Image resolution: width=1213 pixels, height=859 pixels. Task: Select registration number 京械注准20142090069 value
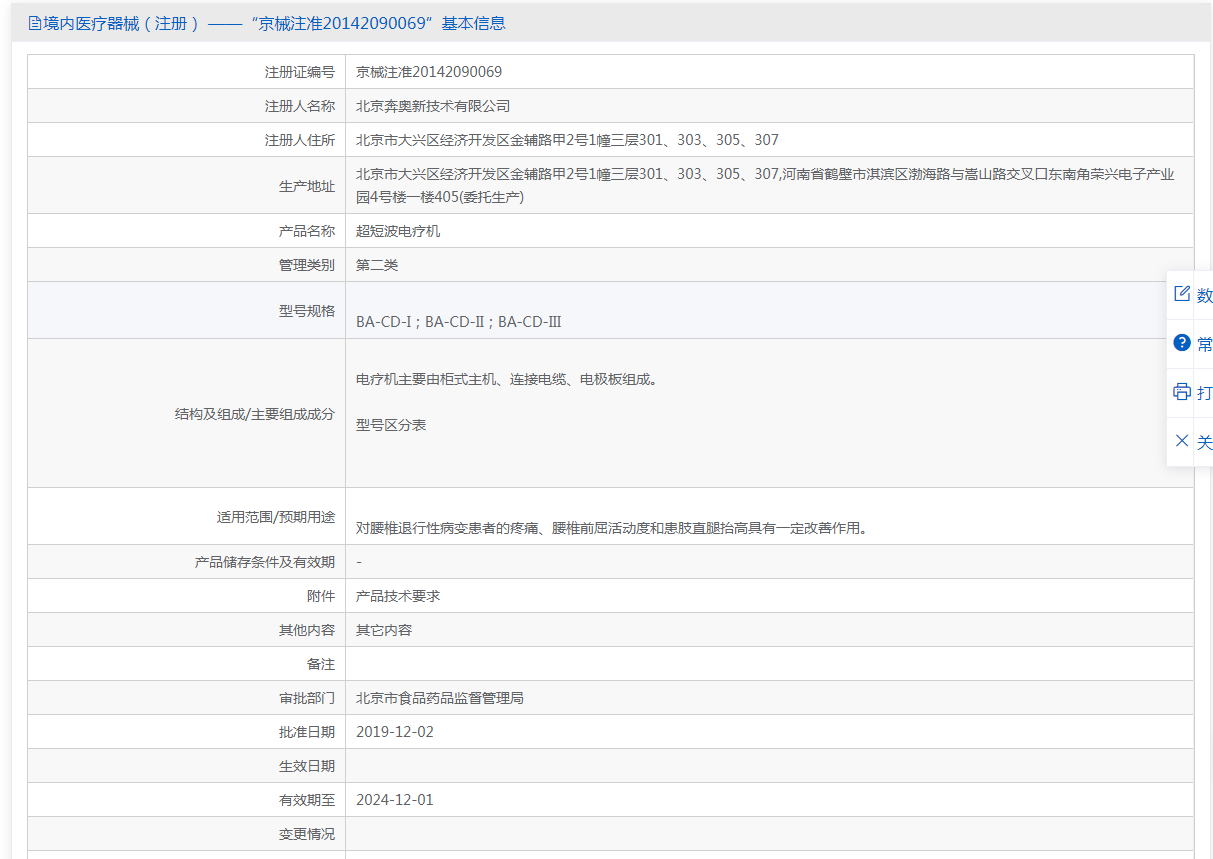pyautogui.click(x=429, y=72)
